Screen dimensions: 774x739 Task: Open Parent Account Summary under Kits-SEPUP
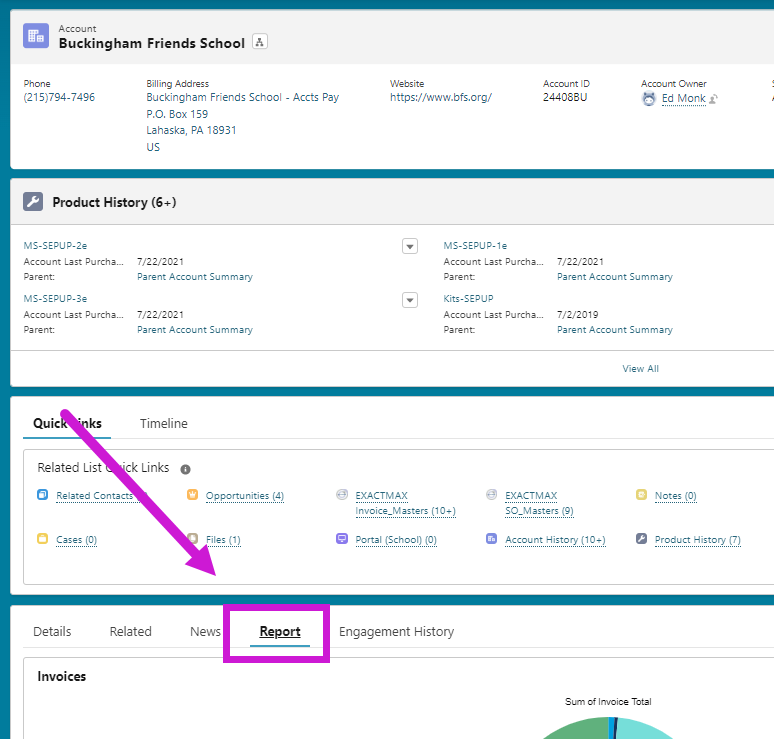pos(615,330)
